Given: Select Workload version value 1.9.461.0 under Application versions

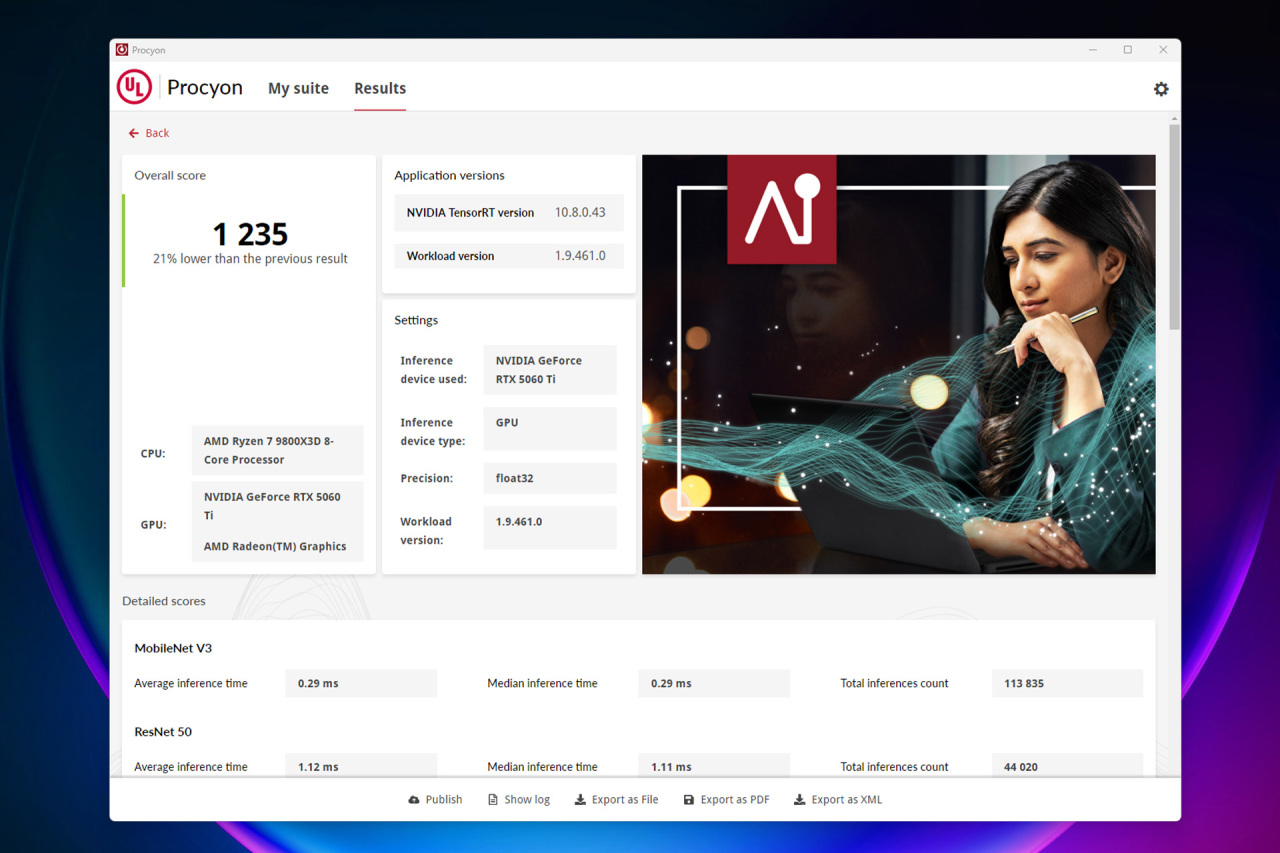Looking at the screenshot, I should [580, 256].
